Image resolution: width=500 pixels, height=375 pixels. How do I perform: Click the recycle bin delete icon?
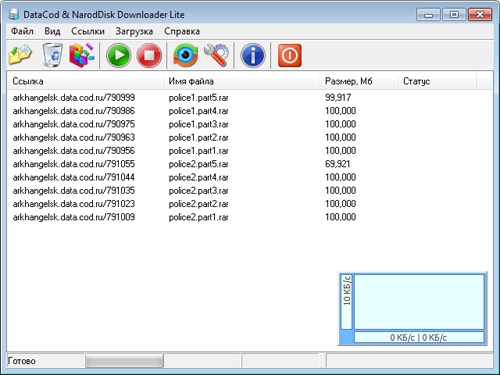pos(52,55)
